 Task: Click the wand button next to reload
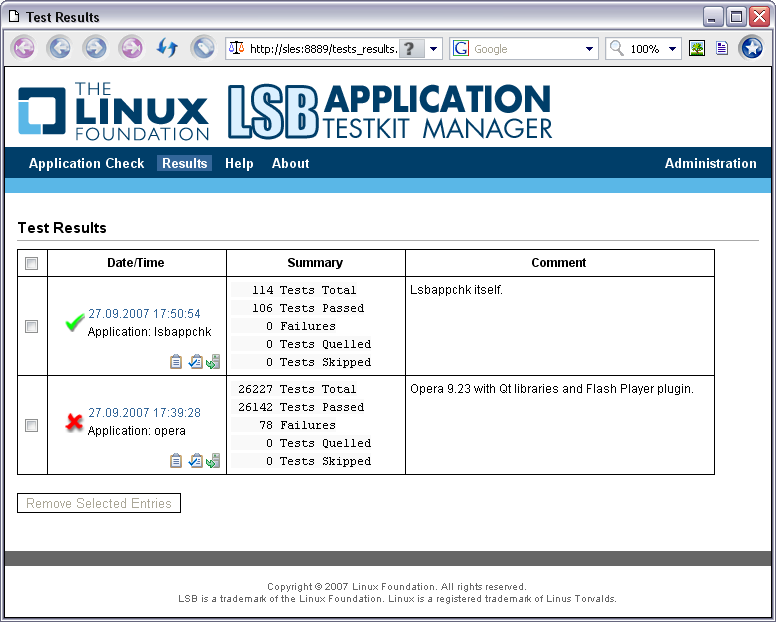[x=203, y=48]
